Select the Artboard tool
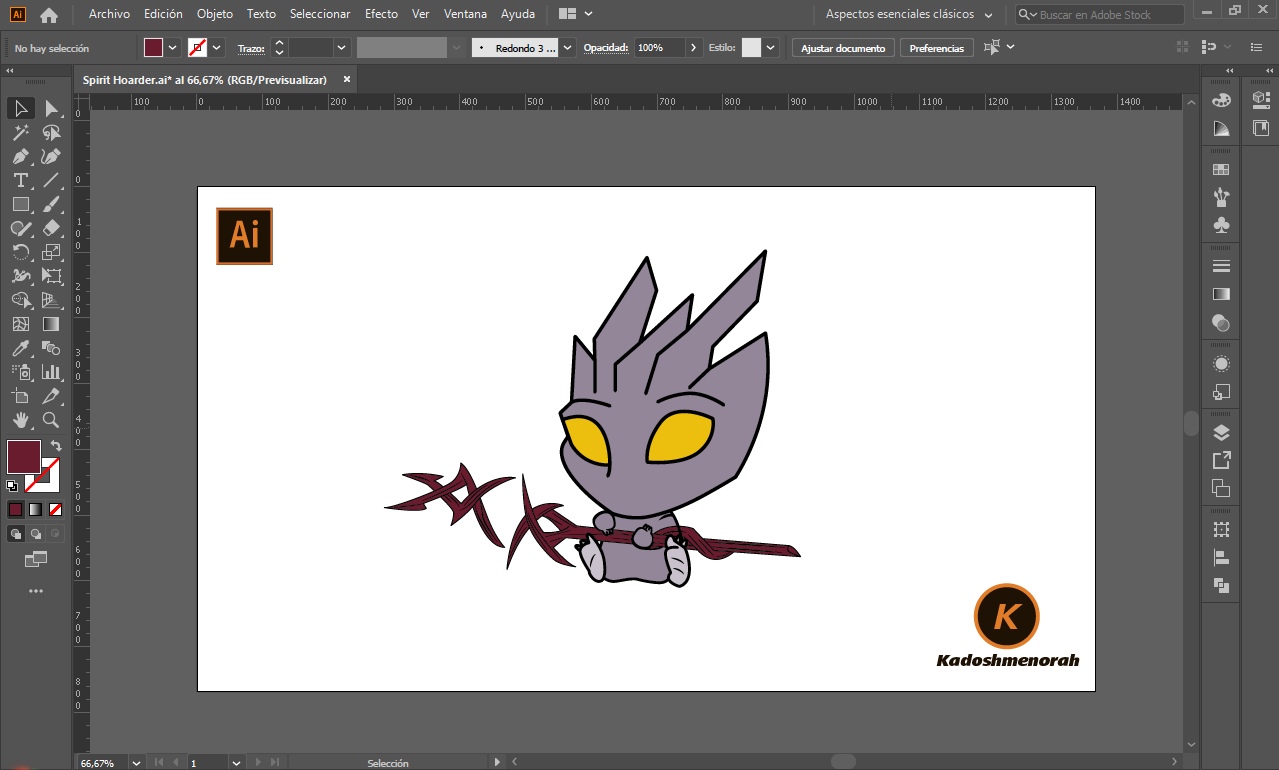1279x770 pixels. [20, 396]
